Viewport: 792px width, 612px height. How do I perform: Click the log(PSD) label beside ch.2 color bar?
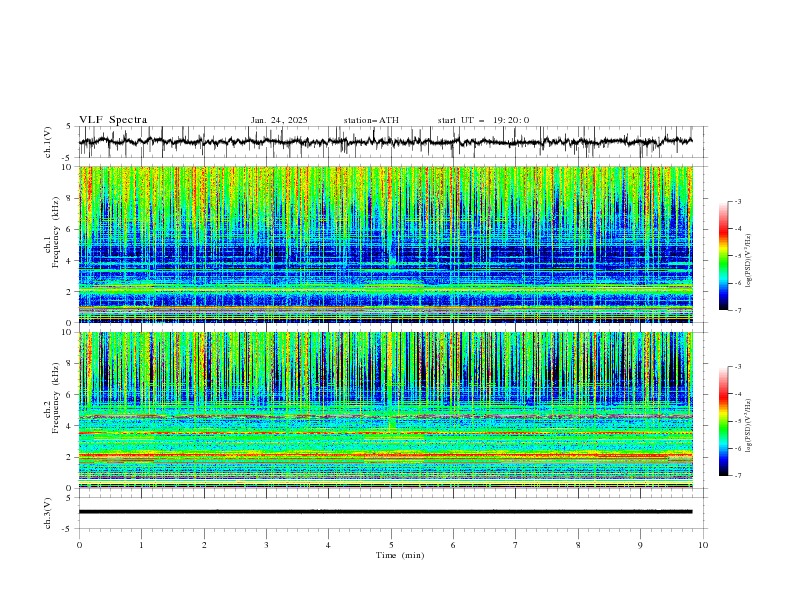(749, 425)
